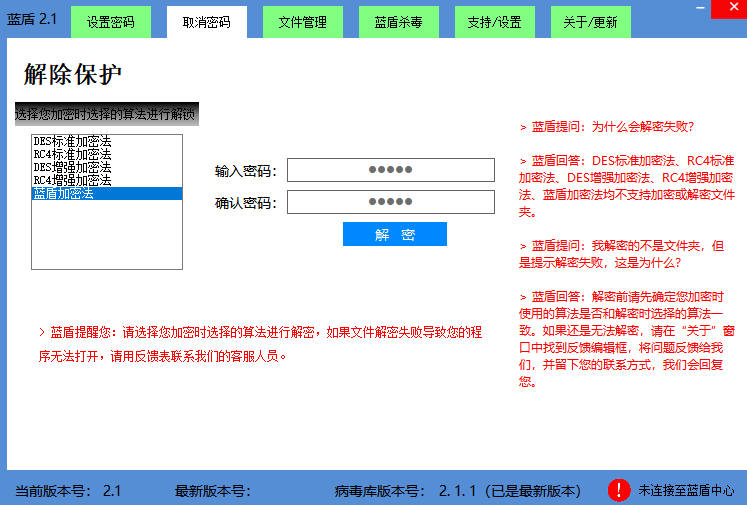Open the 设置密码 tab
The width and height of the screenshot is (747, 505).
(x=111, y=22)
